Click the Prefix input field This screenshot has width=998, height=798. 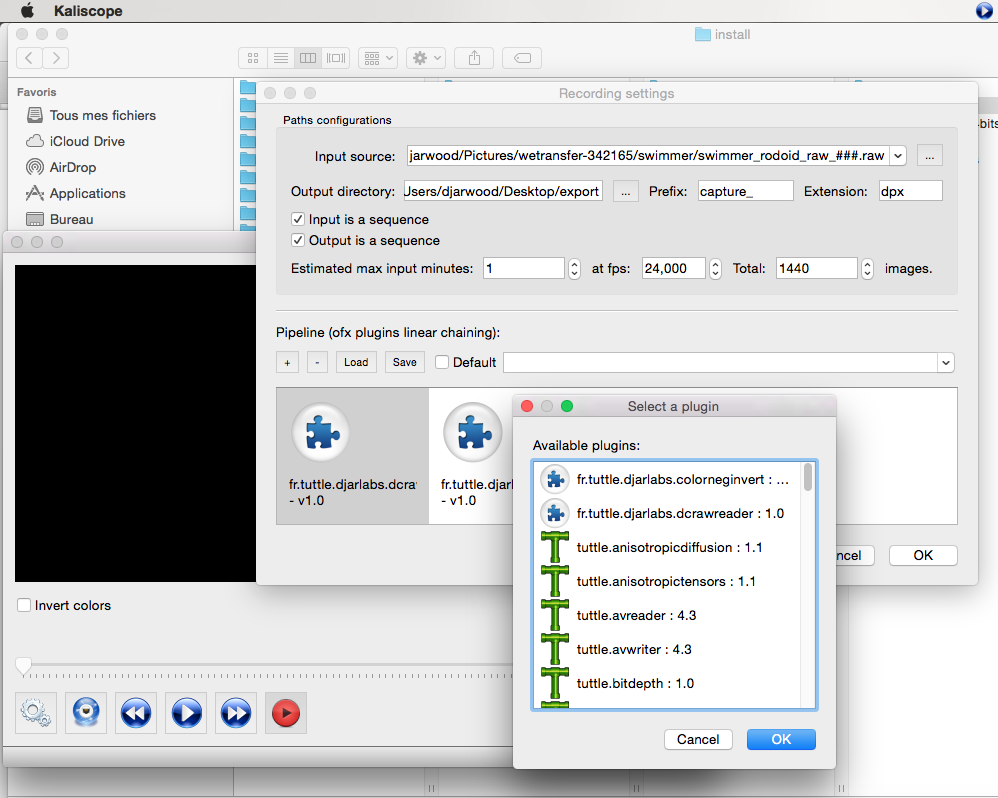pos(745,191)
